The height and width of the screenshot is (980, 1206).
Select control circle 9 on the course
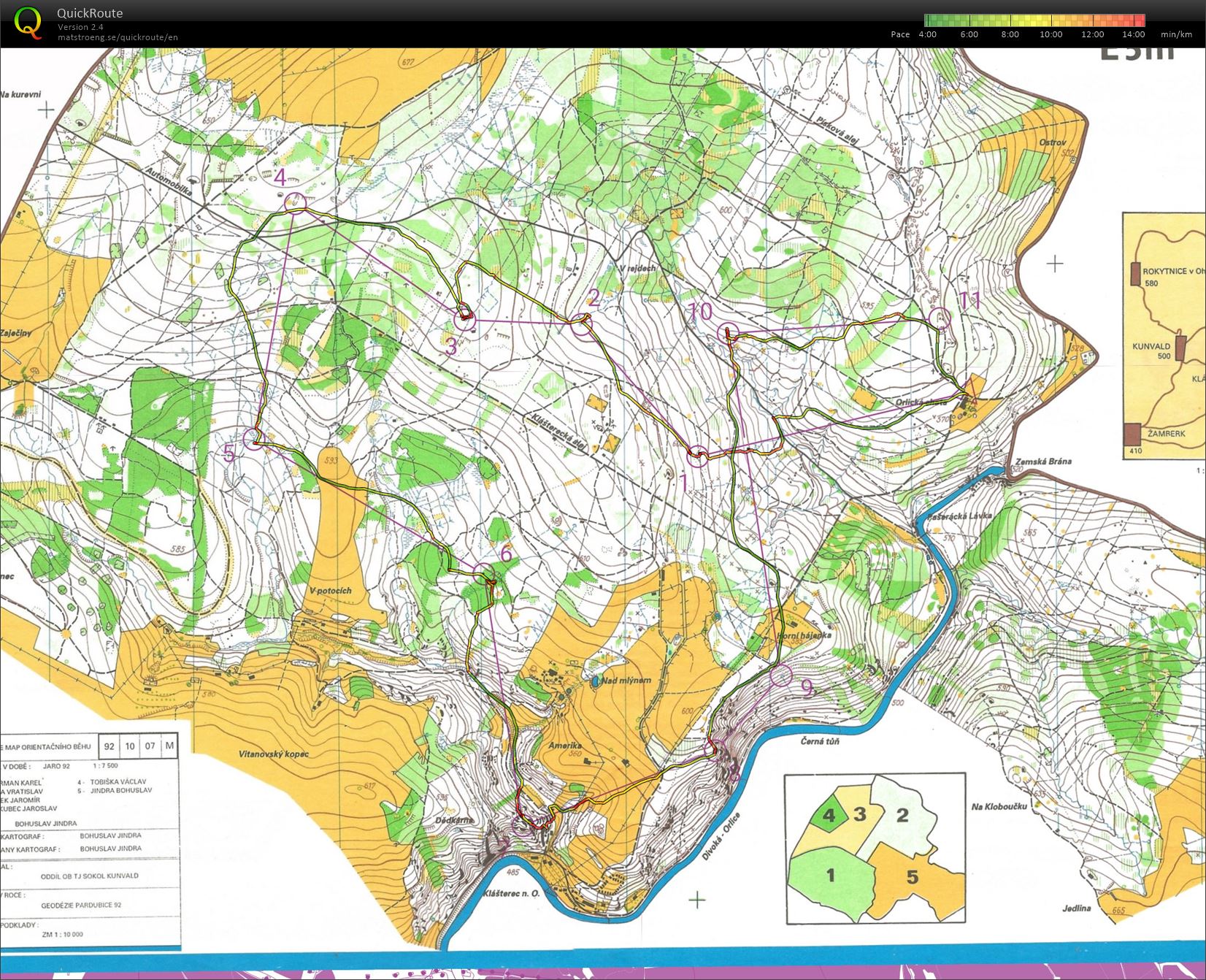(781, 675)
